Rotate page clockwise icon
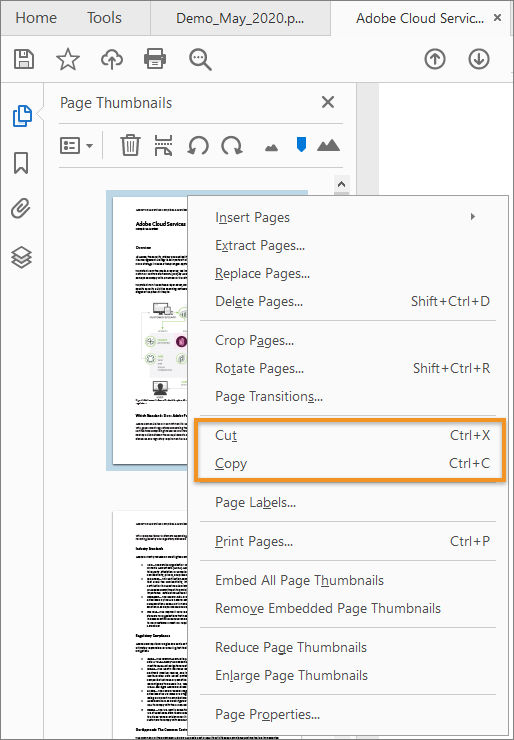This screenshot has width=514, height=740. click(x=232, y=145)
